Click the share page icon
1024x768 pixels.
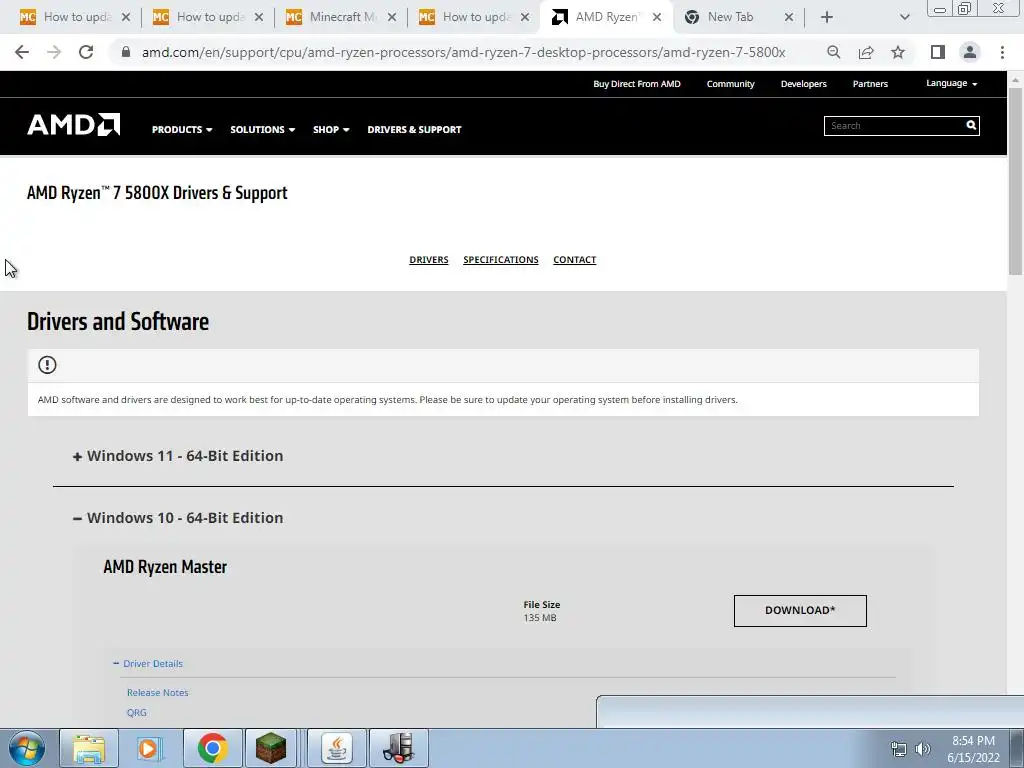coord(866,52)
